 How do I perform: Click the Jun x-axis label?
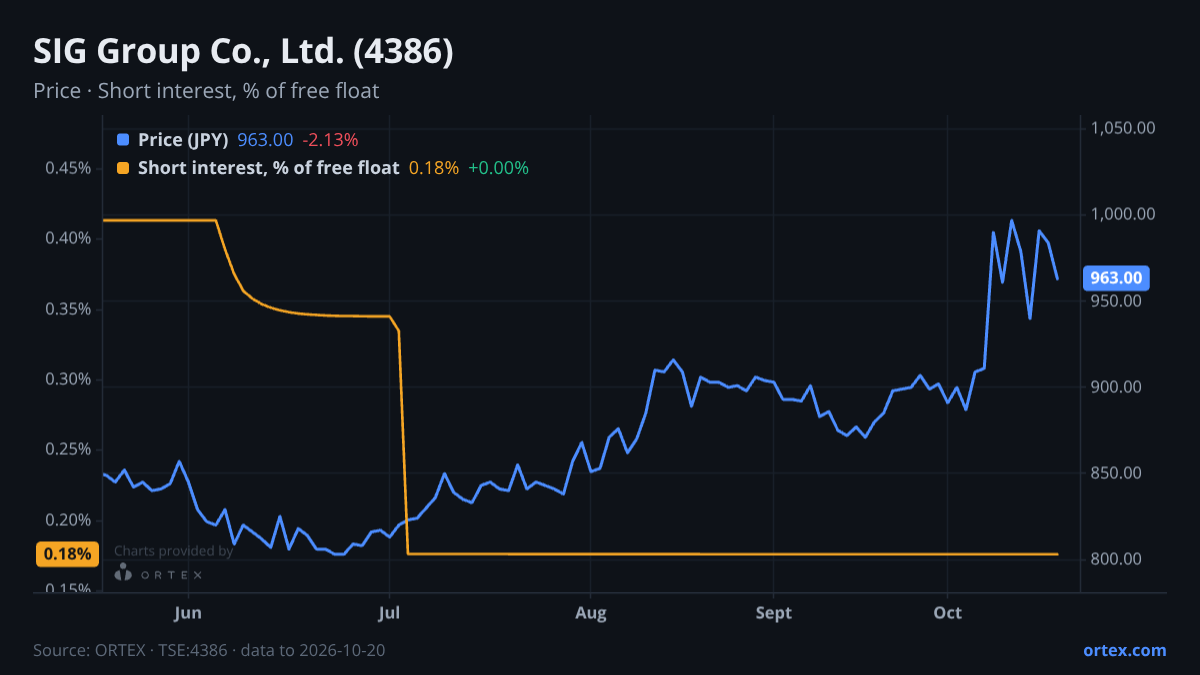click(x=188, y=612)
